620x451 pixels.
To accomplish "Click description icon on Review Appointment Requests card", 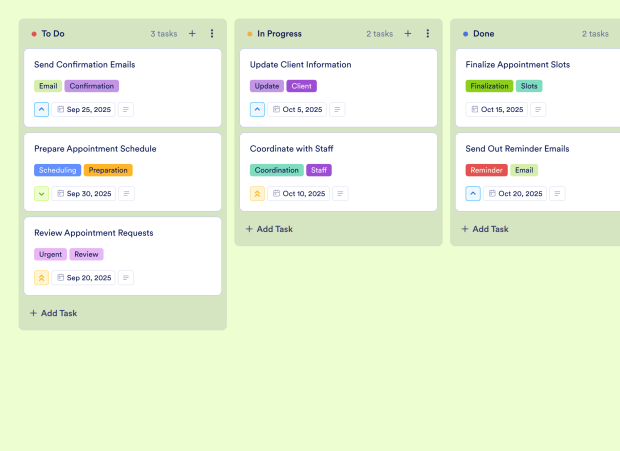I will (126, 278).
